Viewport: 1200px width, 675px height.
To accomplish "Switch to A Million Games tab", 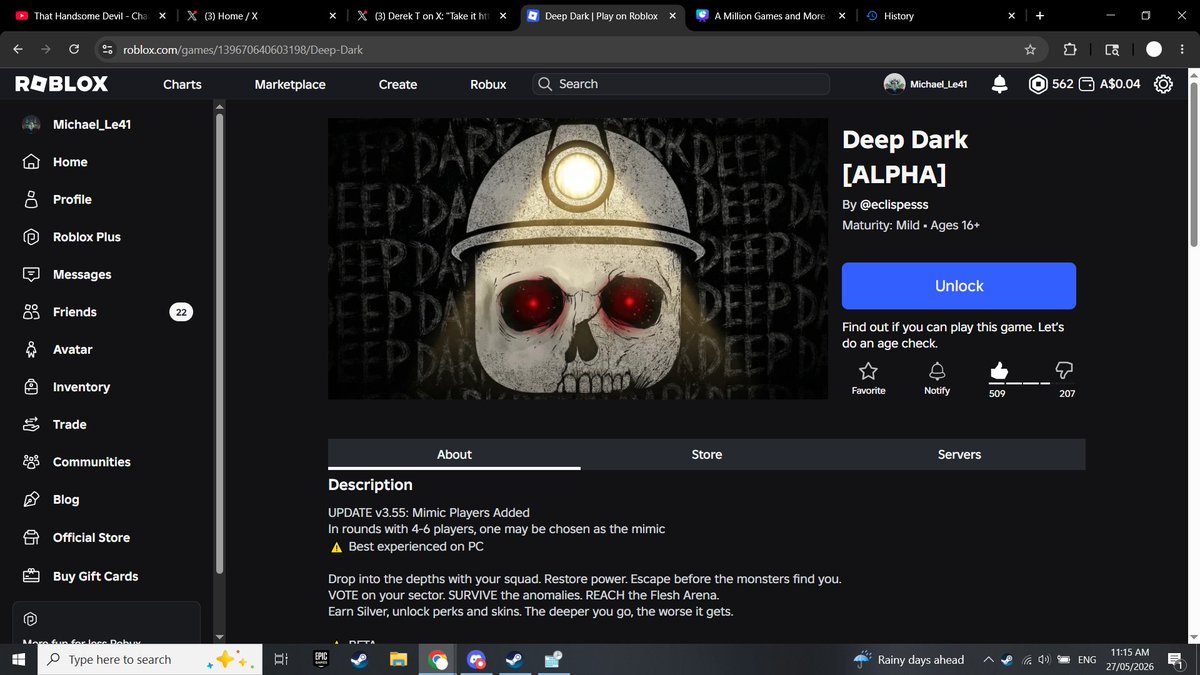I will click(x=770, y=16).
